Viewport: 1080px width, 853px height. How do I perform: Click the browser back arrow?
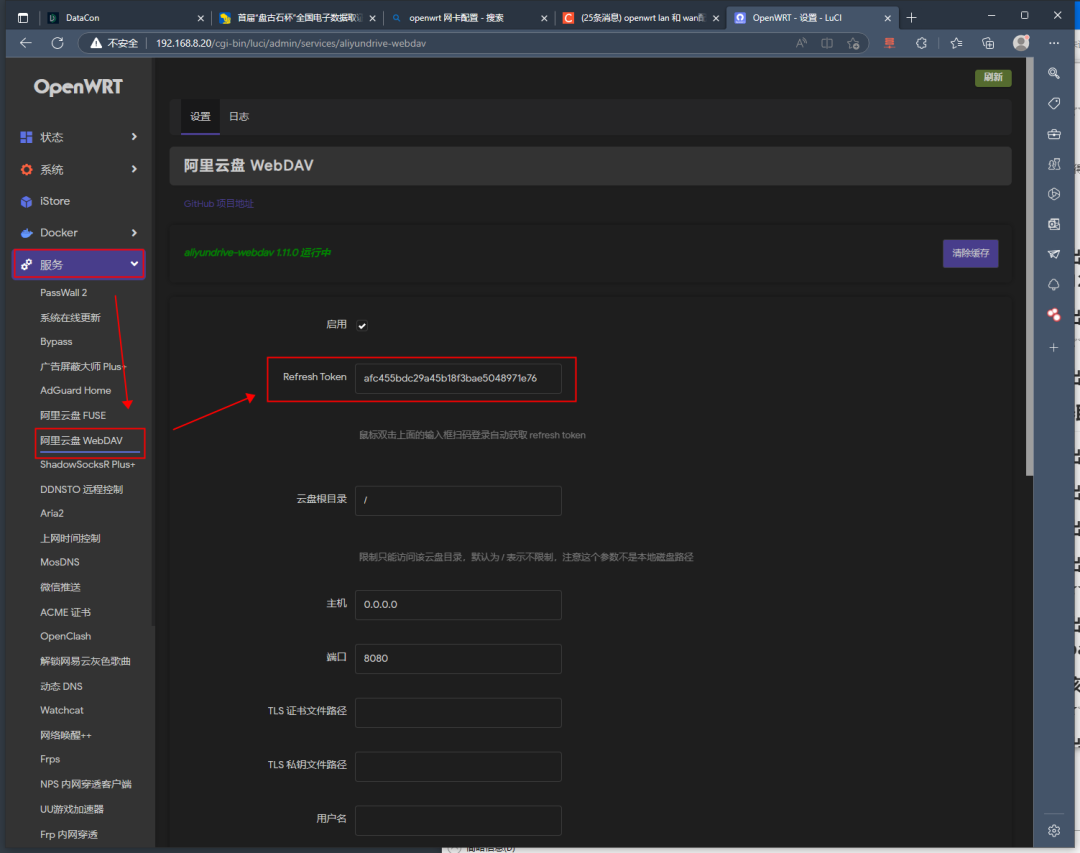click(25, 43)
